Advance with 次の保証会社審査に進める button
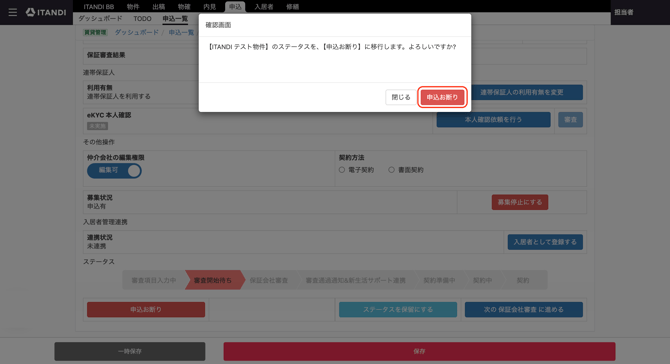The height and width of the screenshot is (364, 670). tap(523, 309)
